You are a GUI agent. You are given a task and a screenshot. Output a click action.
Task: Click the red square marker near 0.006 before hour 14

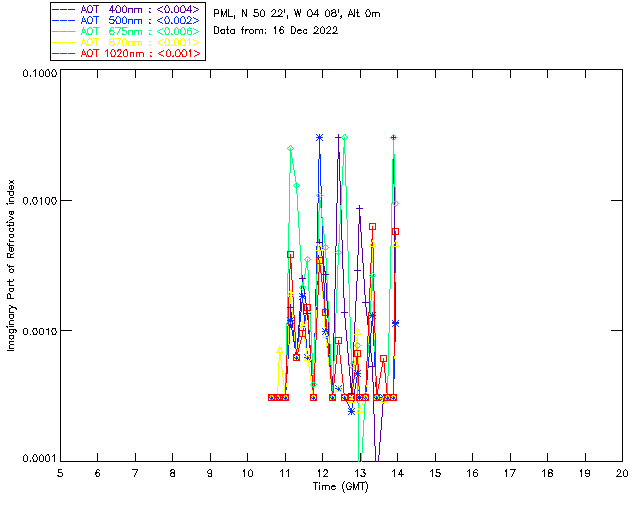coord(395,232)
